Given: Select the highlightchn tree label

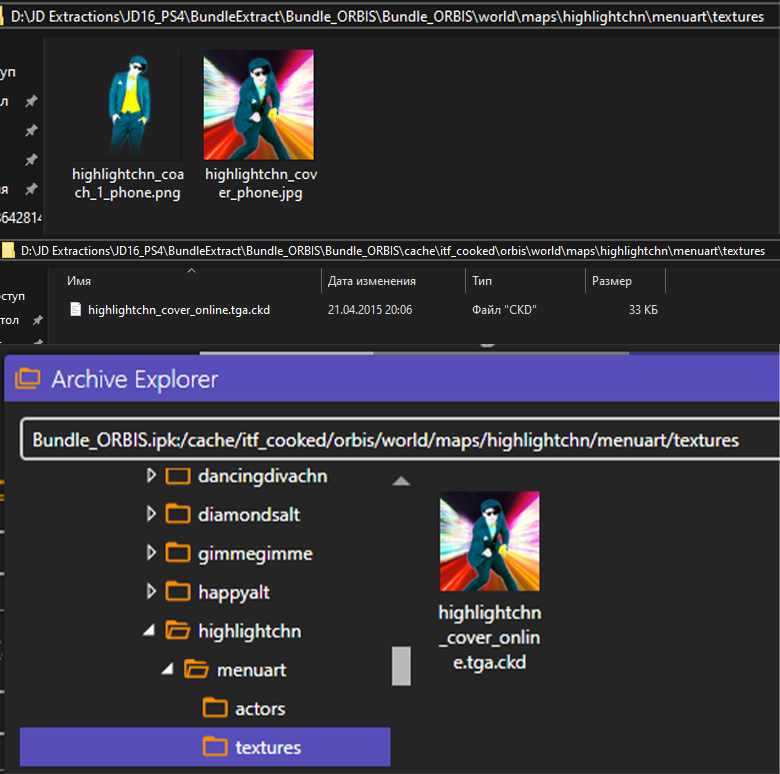Looking at the screenshot, I should pos(250,631).
